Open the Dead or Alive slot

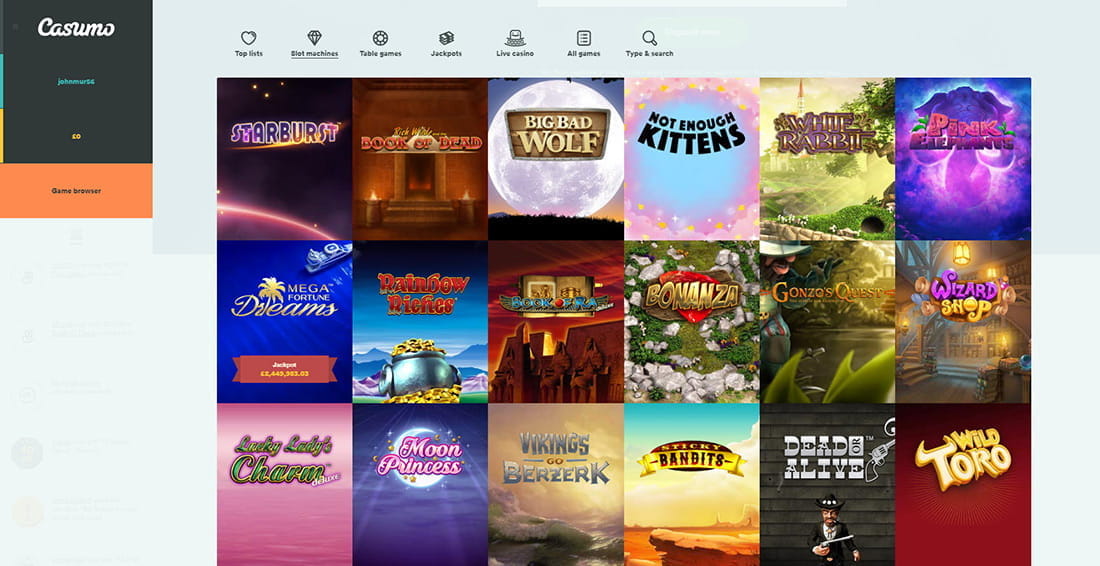(827, 485)
